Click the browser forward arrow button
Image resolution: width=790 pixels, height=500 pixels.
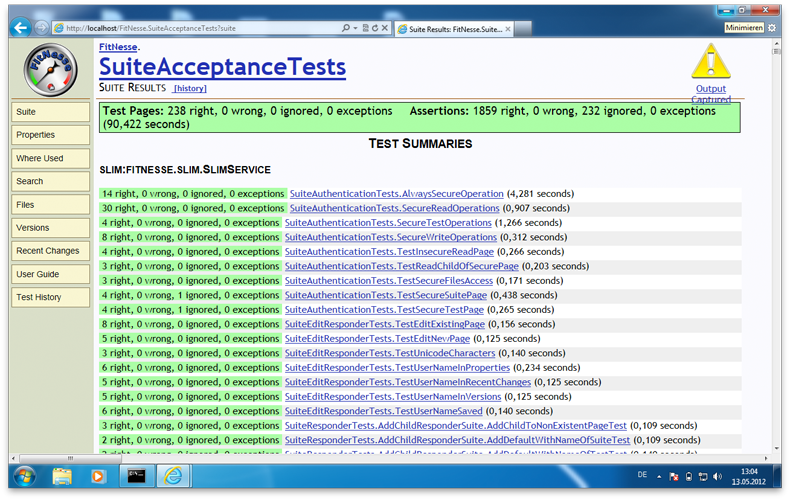coord(41,28)
